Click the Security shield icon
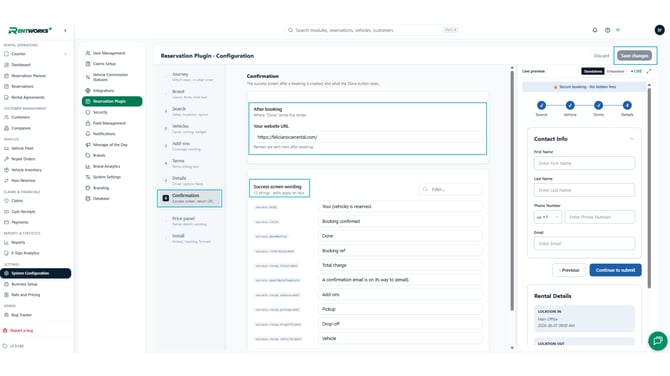Screen dimensions: 670x376 click(88, 112)
